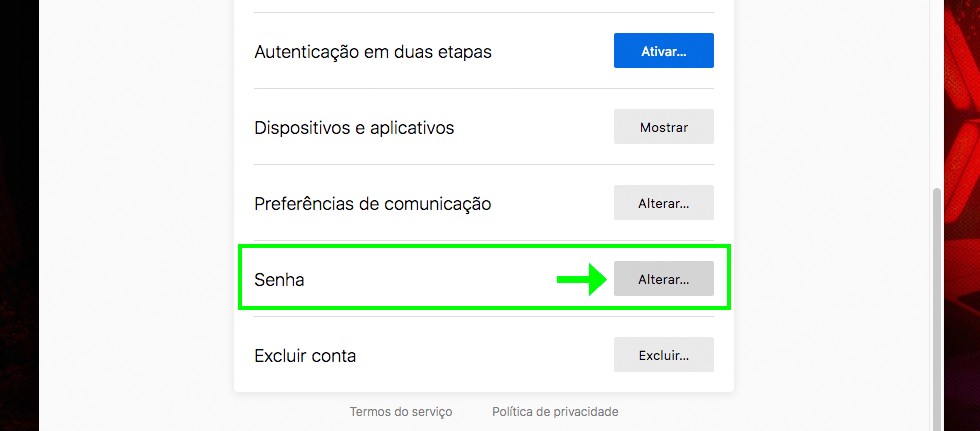Click Ativar button for two-step authentication

click(663, 51)
